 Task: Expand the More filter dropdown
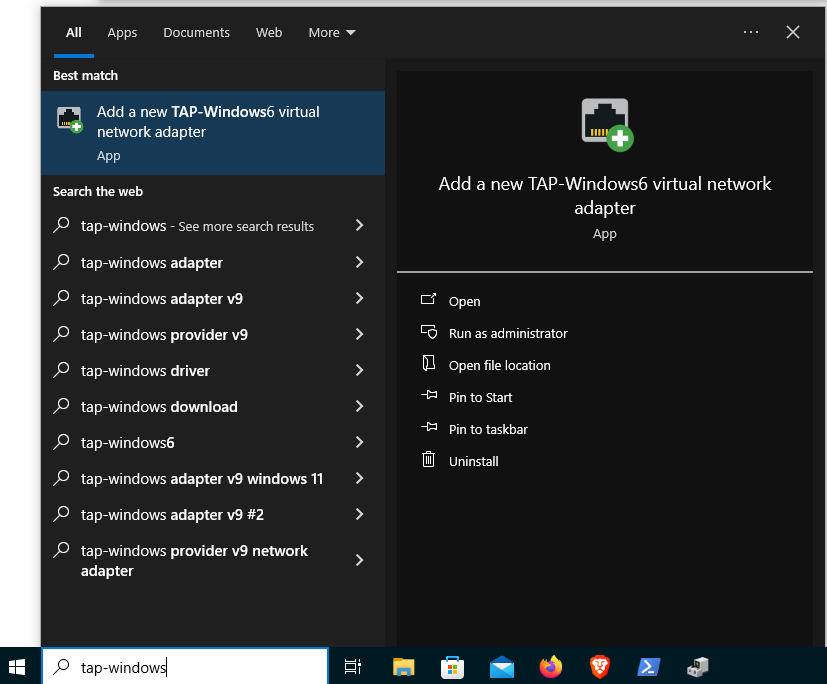point(331,32)
